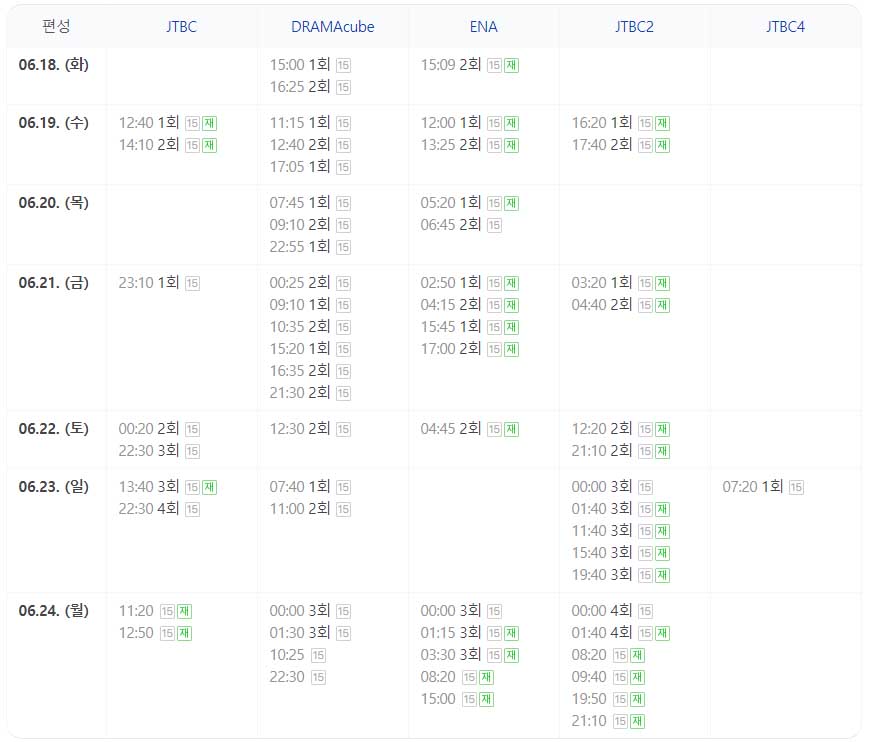
Task: Open the ENA channel header link
Action: [x=483, y=27]
